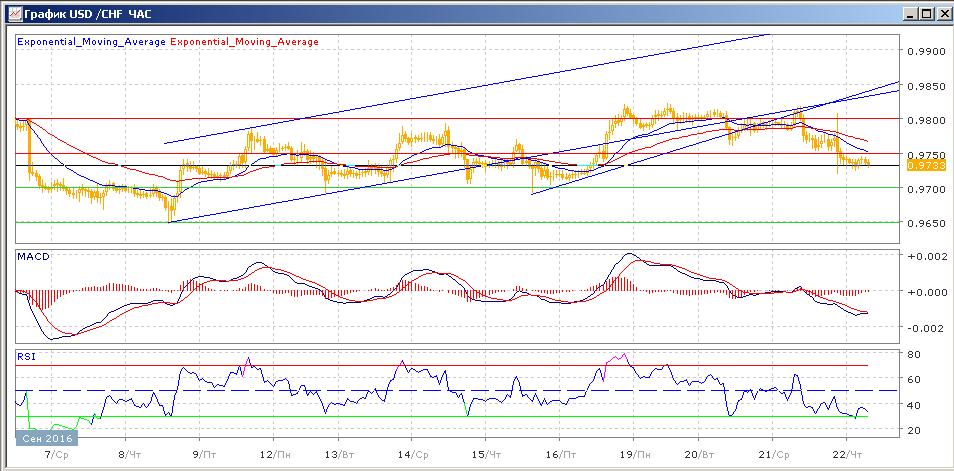Click the Сен 2016 month label
954x471 pixels.
[x=46, y=438]
